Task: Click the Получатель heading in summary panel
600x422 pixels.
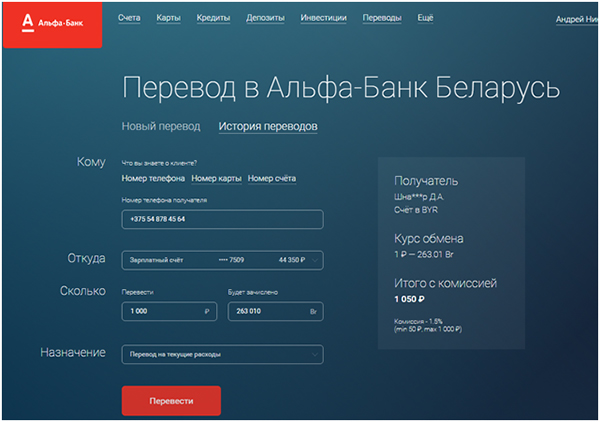Action: click(426, 181)
